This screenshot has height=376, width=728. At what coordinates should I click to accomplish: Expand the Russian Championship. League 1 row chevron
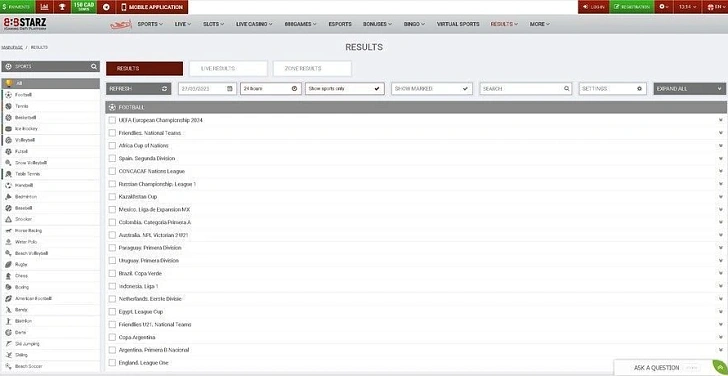click(x=721, y=184)
